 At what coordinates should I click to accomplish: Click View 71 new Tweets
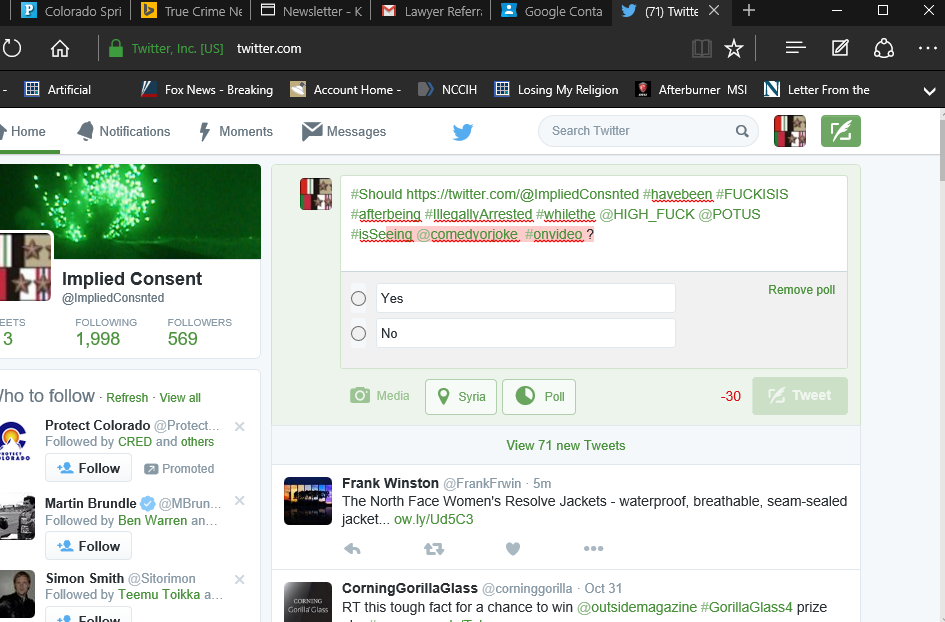(x=565, y=445)
